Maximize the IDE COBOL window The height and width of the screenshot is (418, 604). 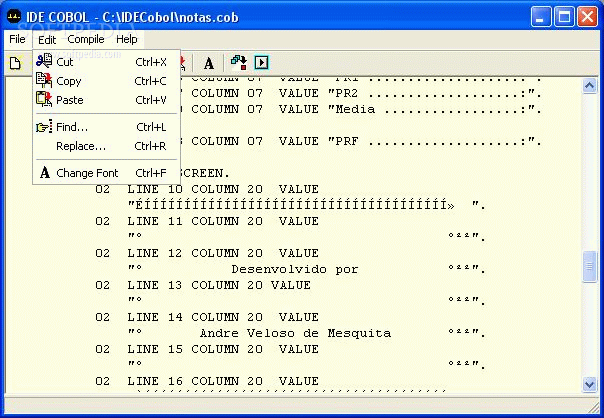pos(564,17)
